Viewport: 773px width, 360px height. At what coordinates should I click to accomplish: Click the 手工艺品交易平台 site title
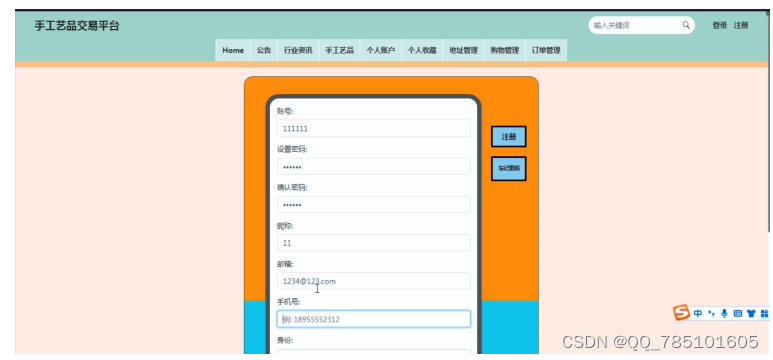pyautogui.click(x=77, y=26)
